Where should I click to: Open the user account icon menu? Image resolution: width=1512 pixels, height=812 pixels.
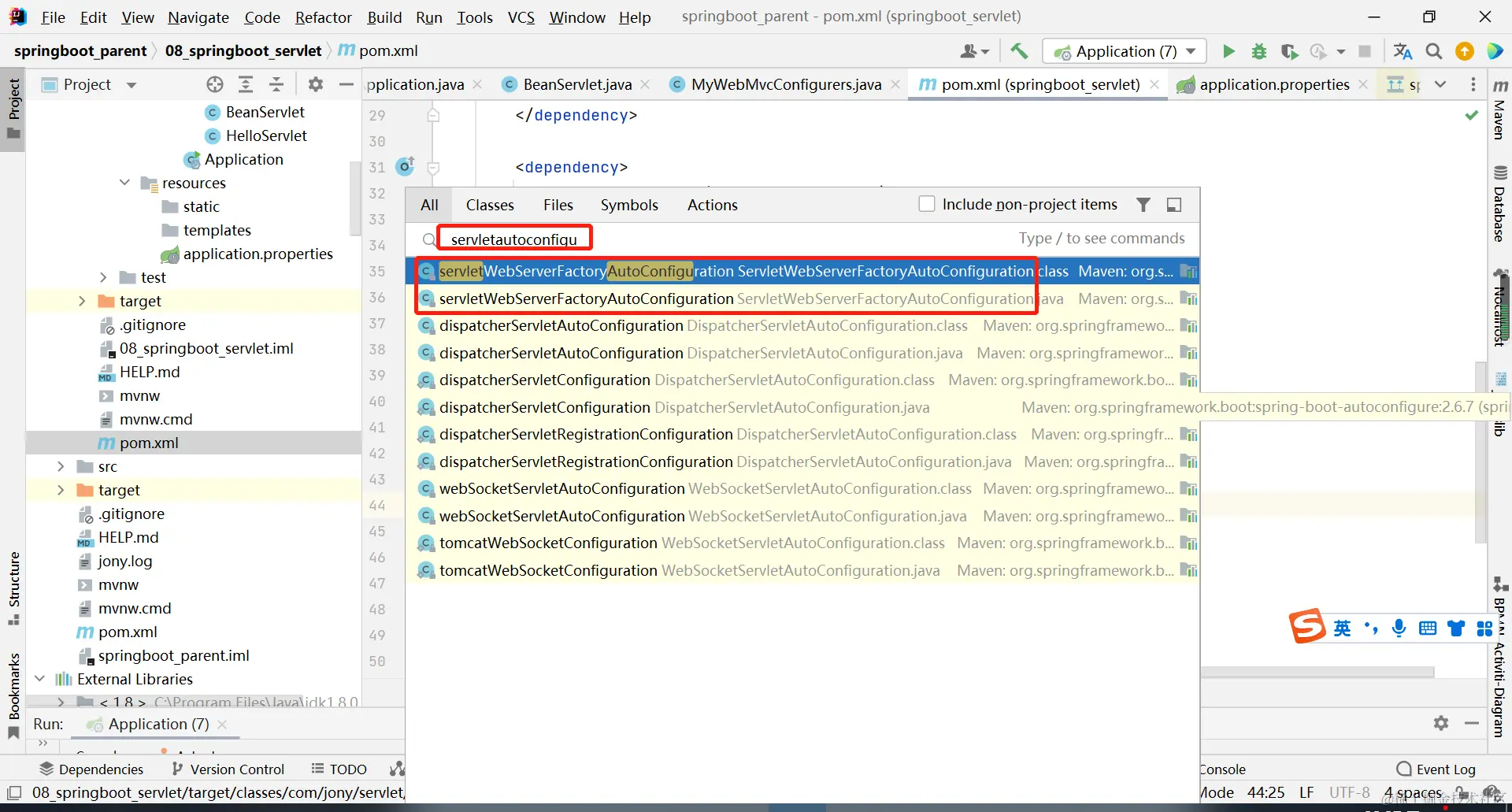[974, 51]
